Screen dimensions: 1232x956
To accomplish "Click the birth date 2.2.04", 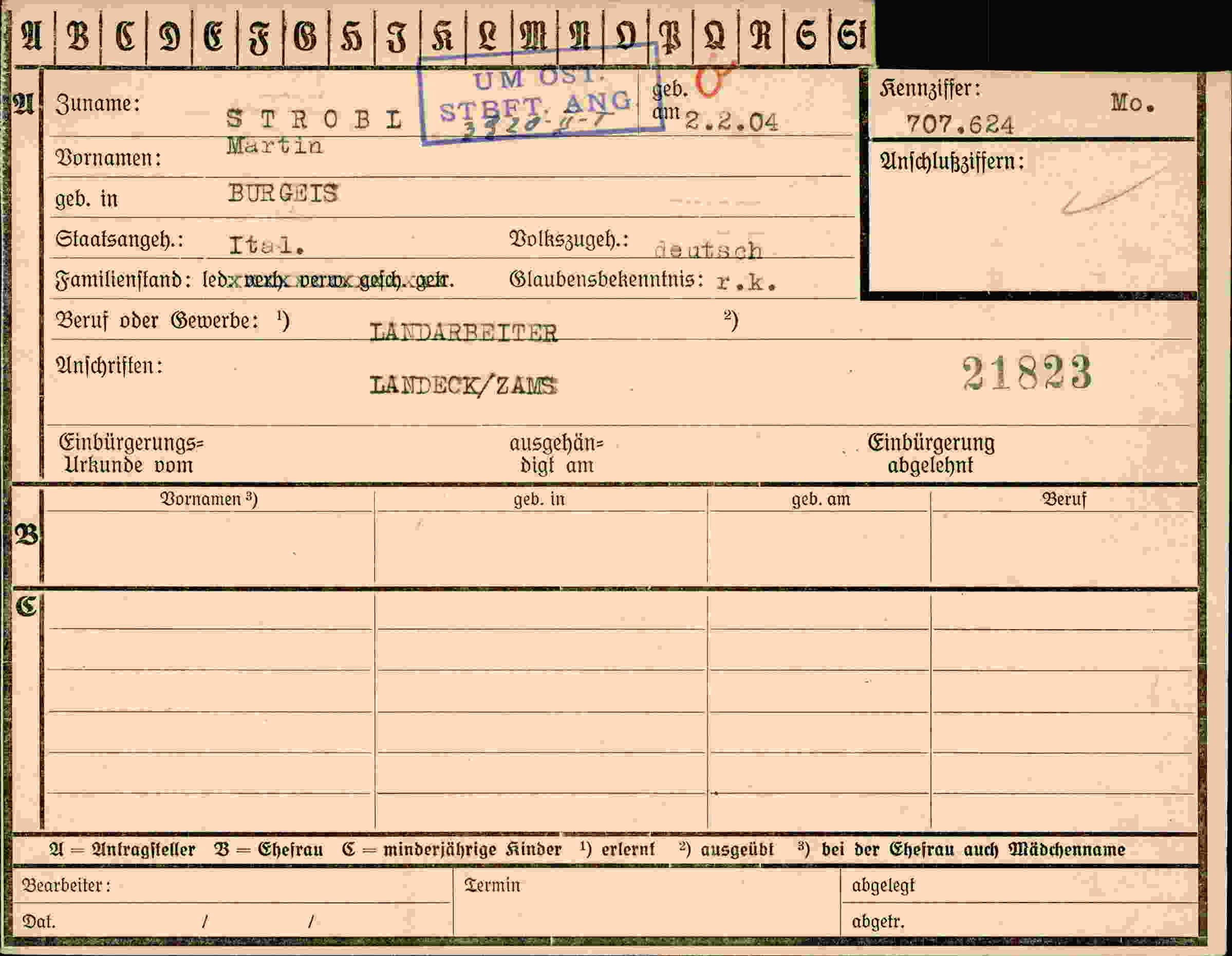I will click(731, 122).
